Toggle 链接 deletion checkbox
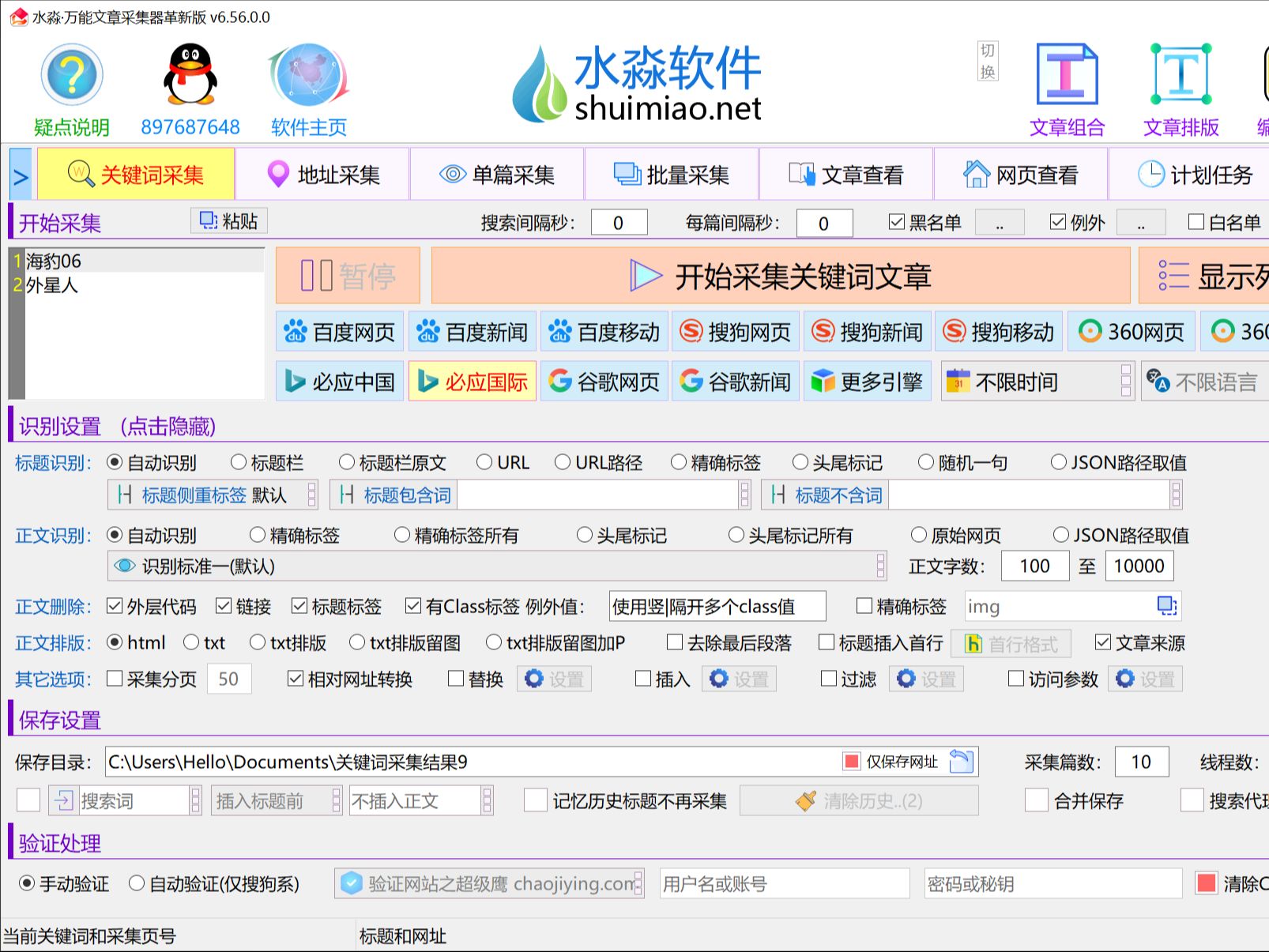Screen dimensions: 1269x952 pyautogui.click(x=224, y=606)
